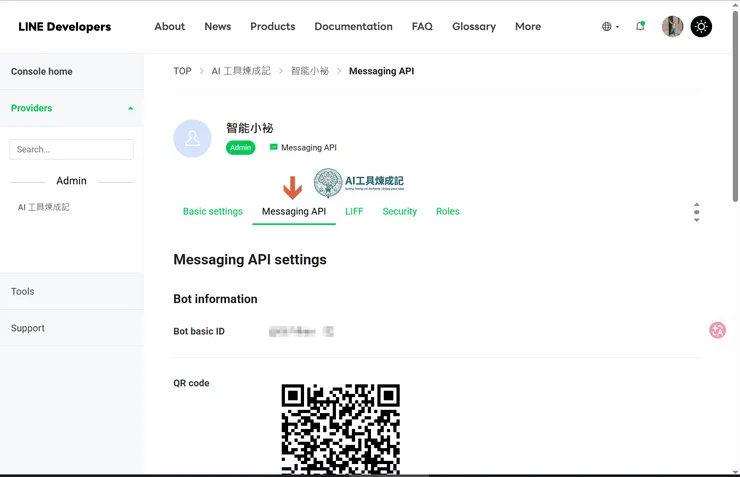Switch to the LIFF tab

tap(354, 211)
